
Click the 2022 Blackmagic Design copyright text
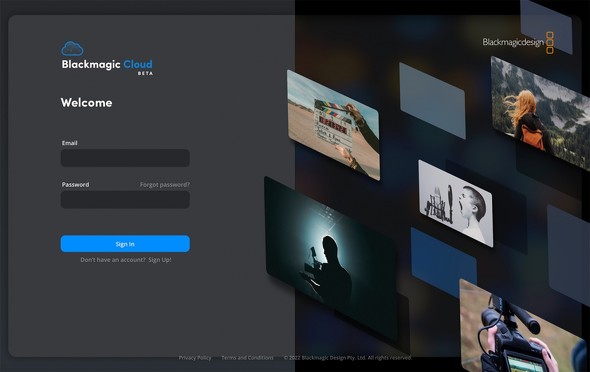point(348,358)
